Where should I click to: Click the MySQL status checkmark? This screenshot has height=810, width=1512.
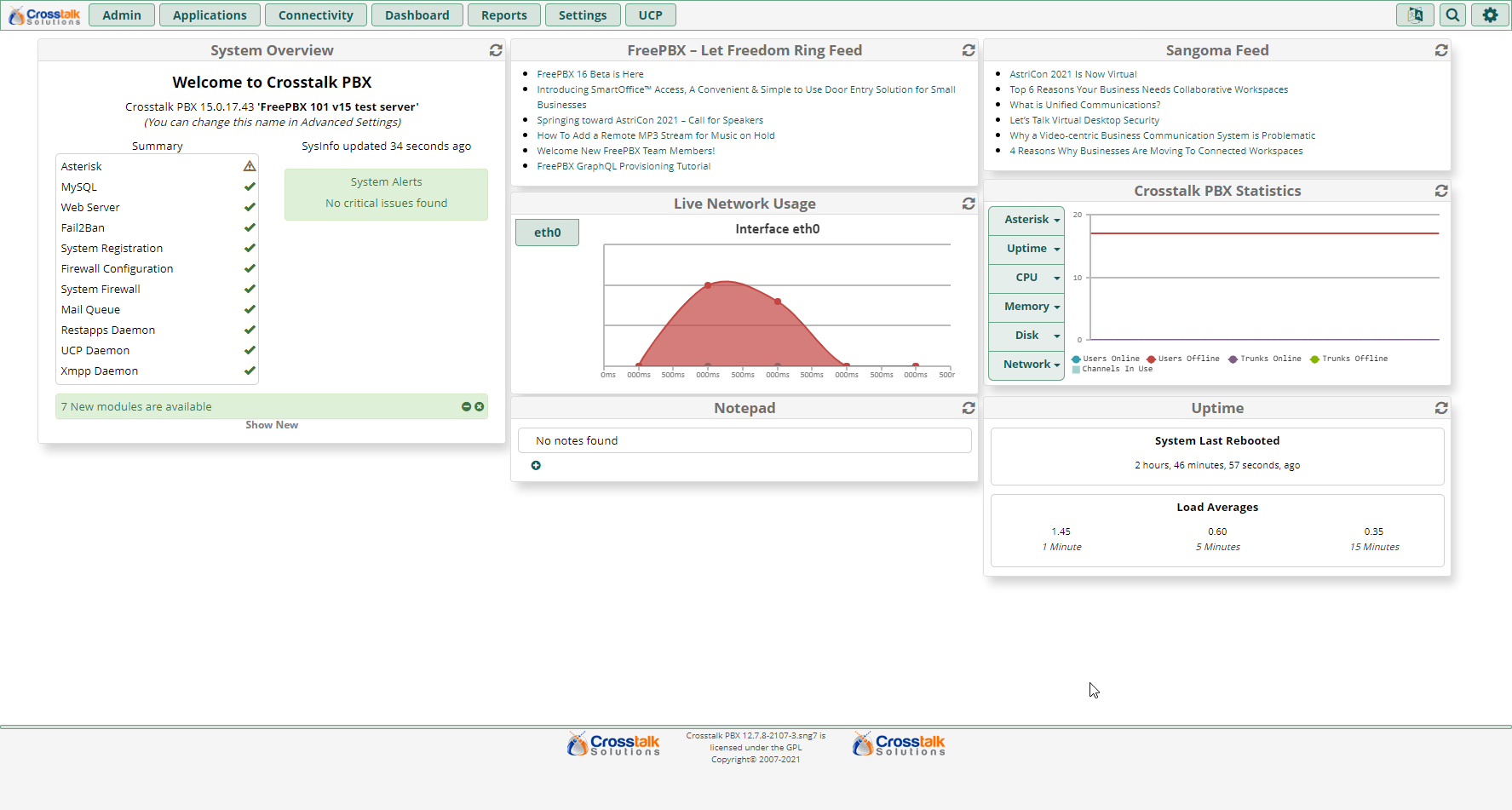[x=250, y=187]
